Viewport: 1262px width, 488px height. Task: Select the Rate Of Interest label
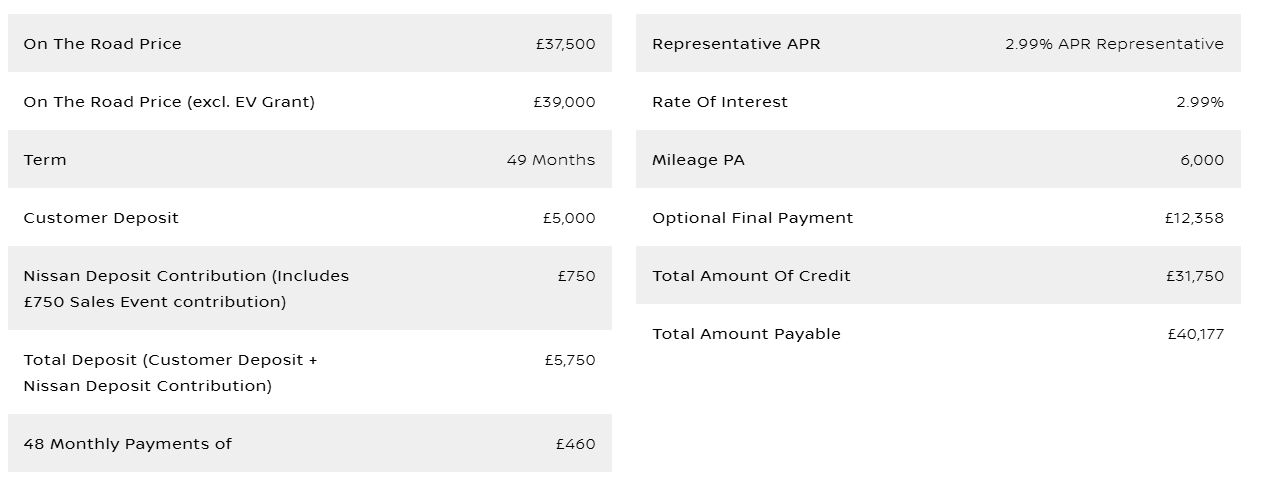pos(720,102)
